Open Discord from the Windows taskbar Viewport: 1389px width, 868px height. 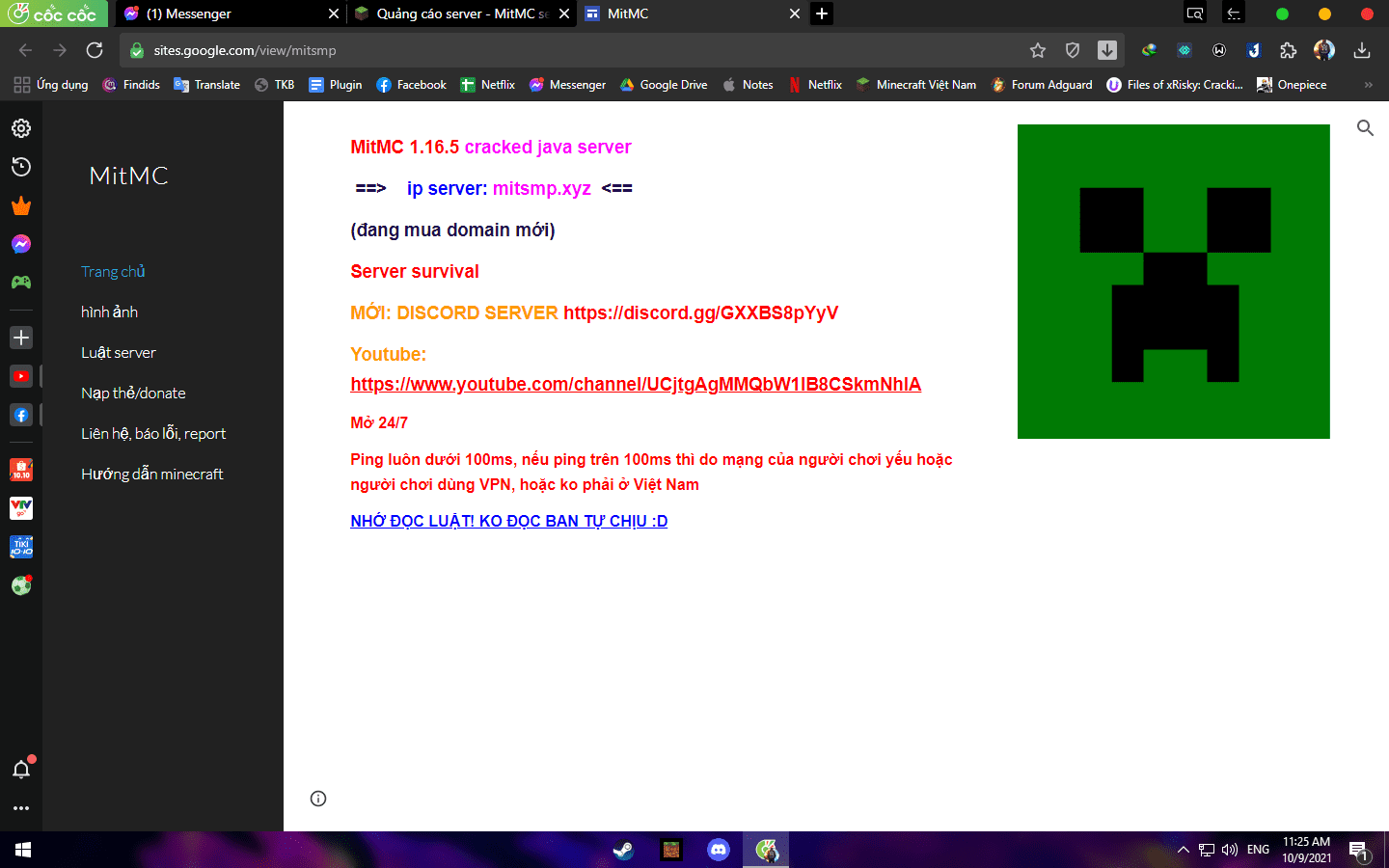[718, 850]
